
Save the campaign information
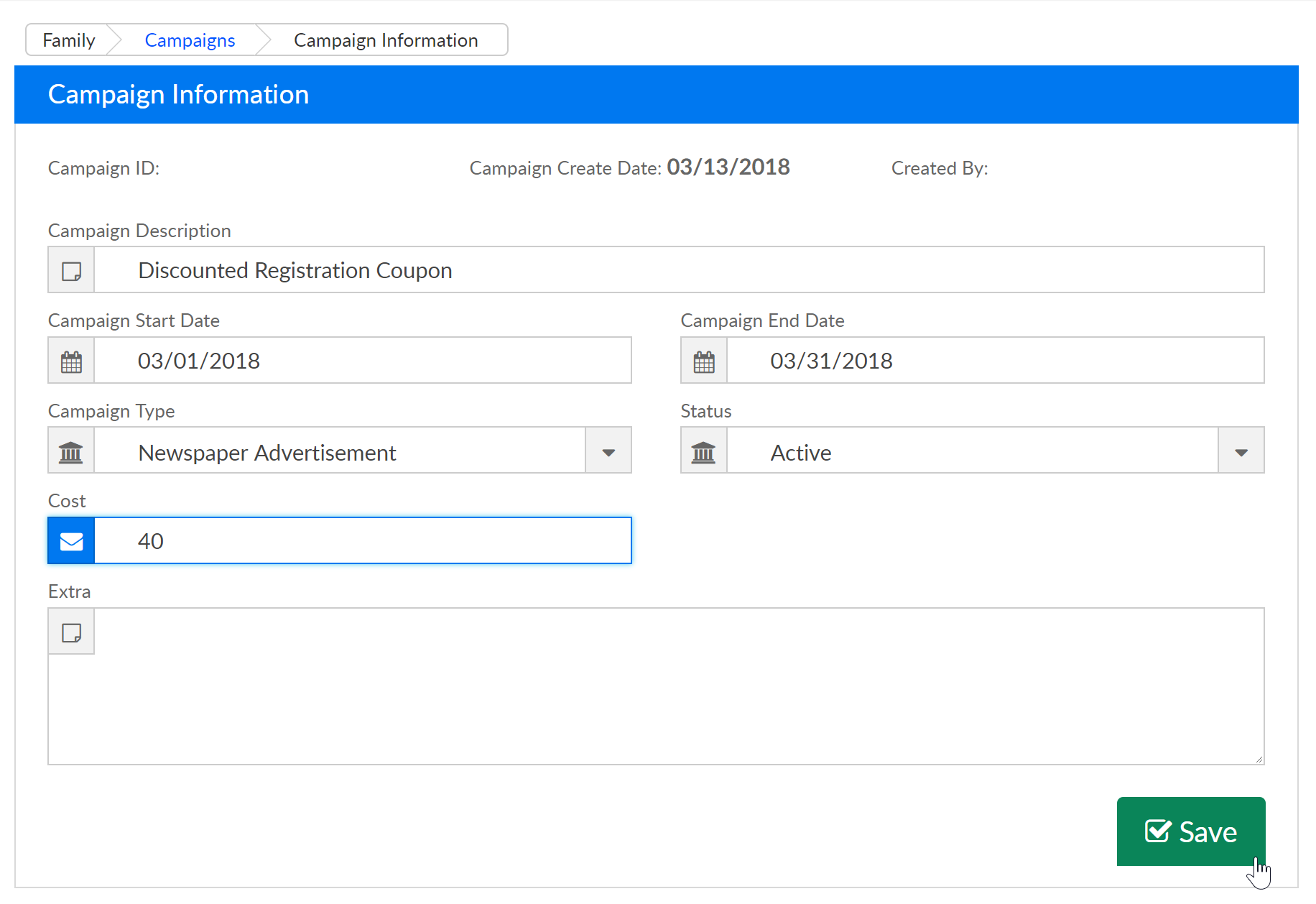(x=1191, y=831)
